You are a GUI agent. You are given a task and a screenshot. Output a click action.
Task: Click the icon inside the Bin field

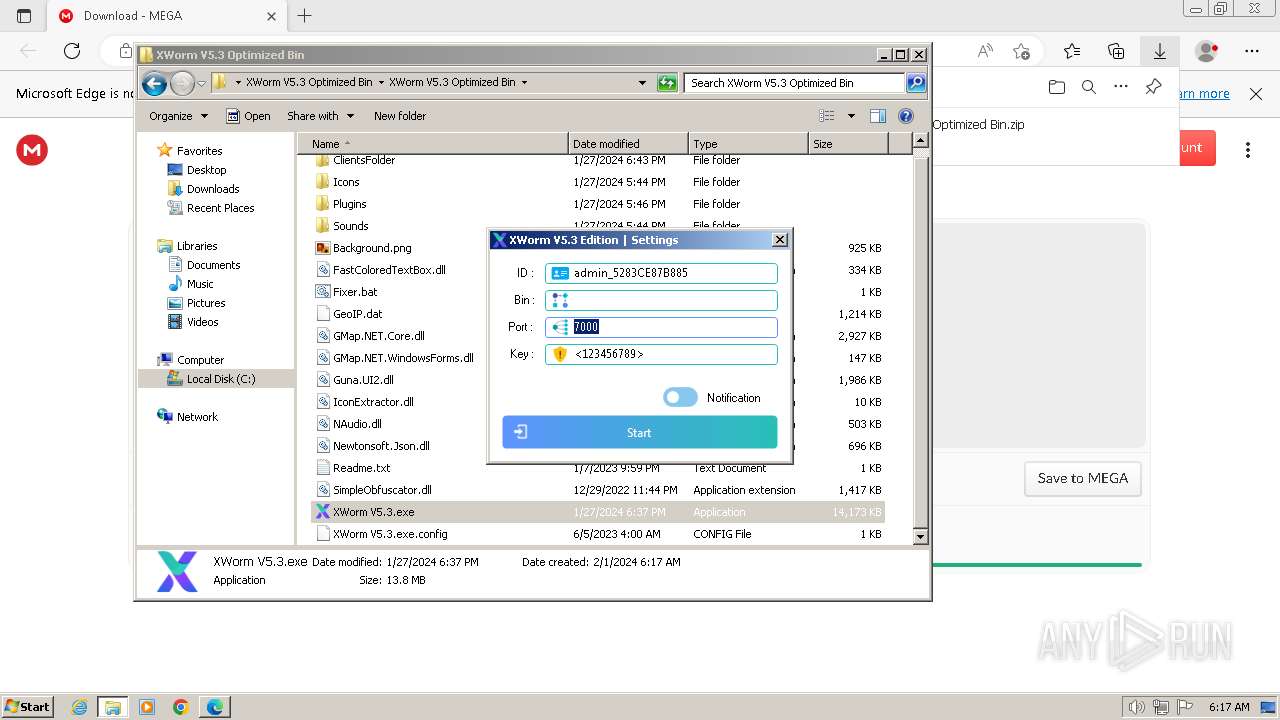(x=560, y=300)
